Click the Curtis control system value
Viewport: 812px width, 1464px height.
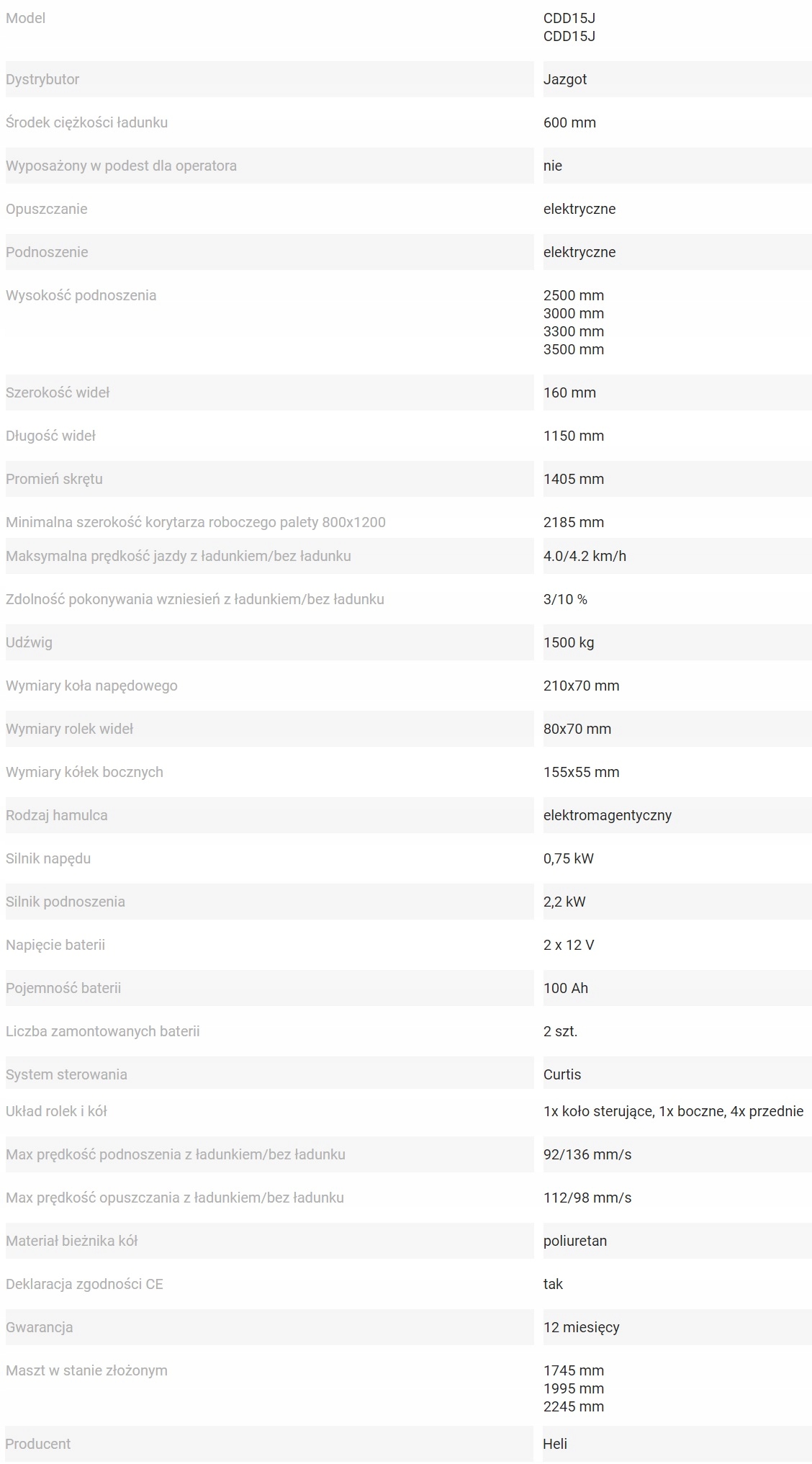[x=562, y=1074]
